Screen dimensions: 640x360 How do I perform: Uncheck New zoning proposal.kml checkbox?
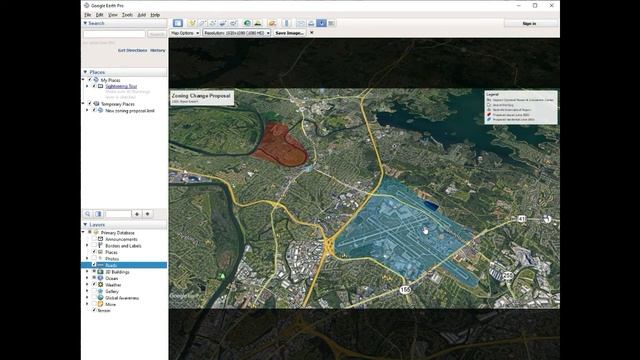(94, 110)
